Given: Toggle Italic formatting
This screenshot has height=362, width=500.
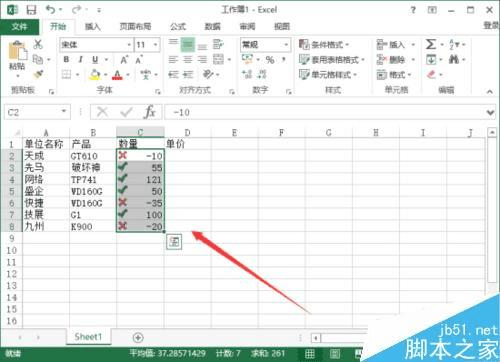Looking at the screenshot, I should pyautogui.click(x=80, y=60).
